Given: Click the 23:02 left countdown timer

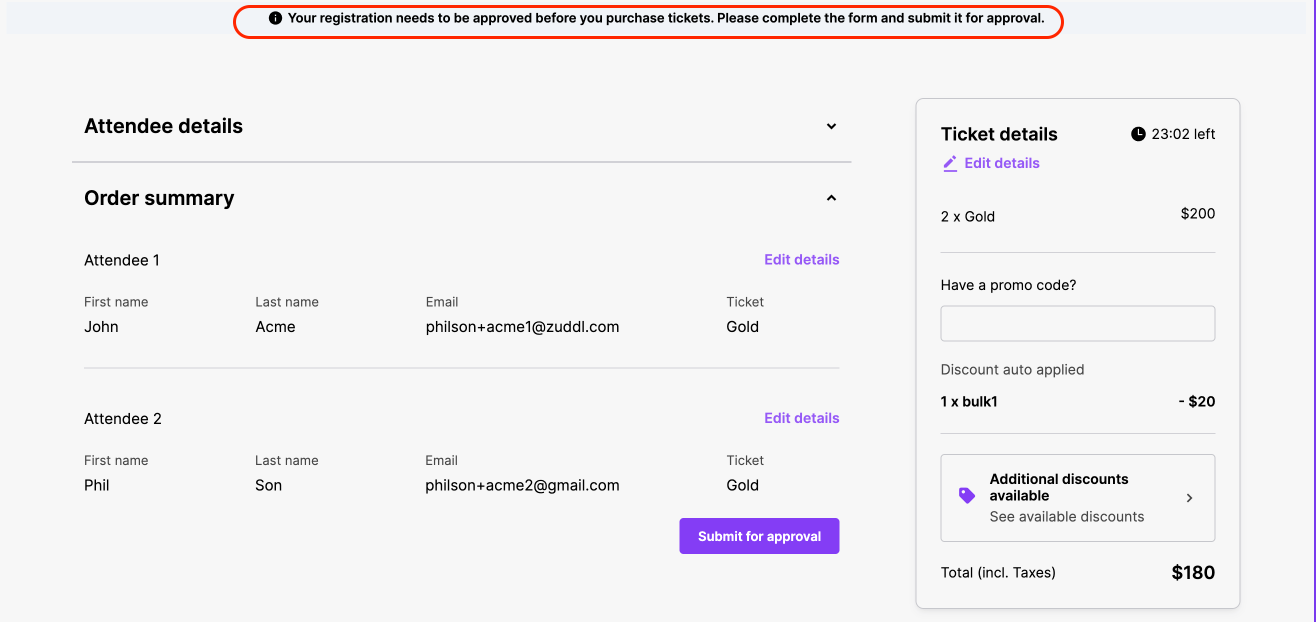Looking at the screenshot, I should pos(1183,134).
